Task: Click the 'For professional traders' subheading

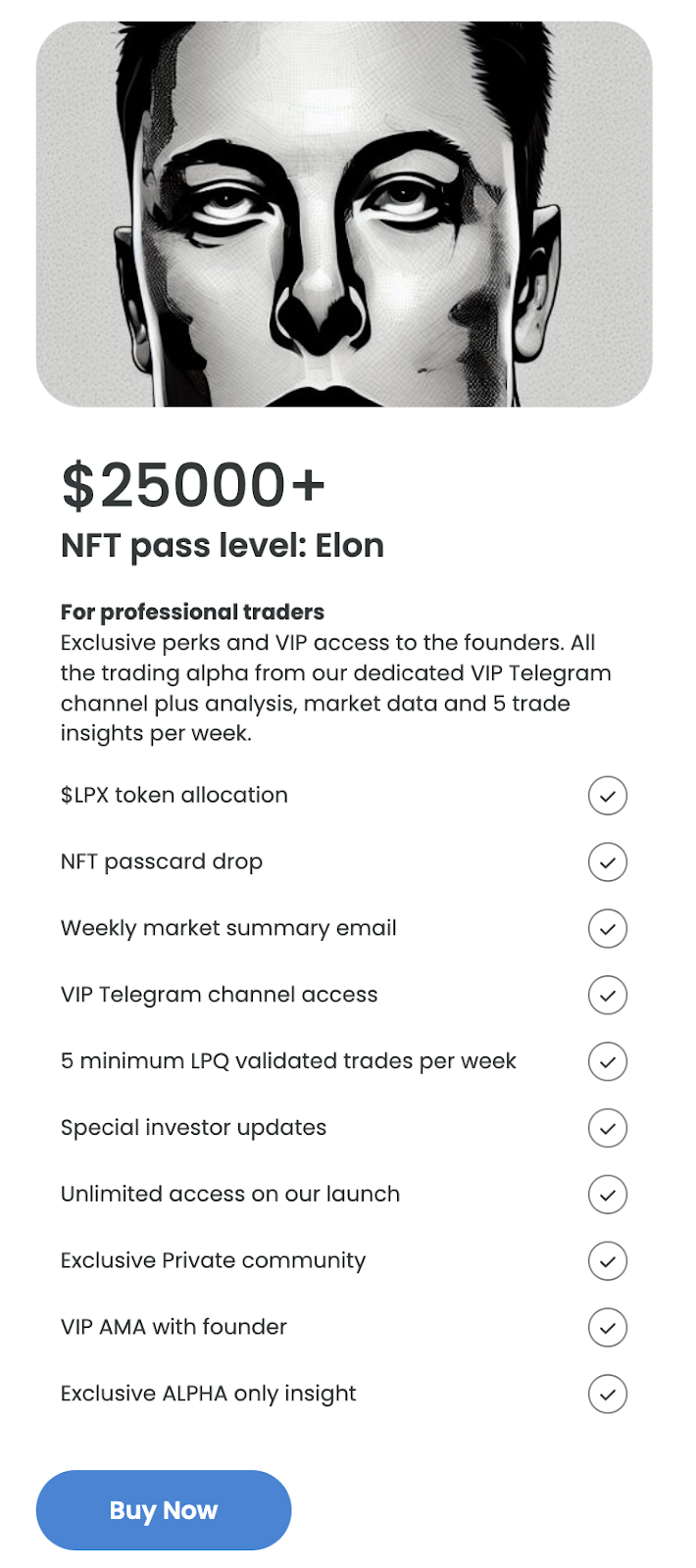Action: coord(192,612)
